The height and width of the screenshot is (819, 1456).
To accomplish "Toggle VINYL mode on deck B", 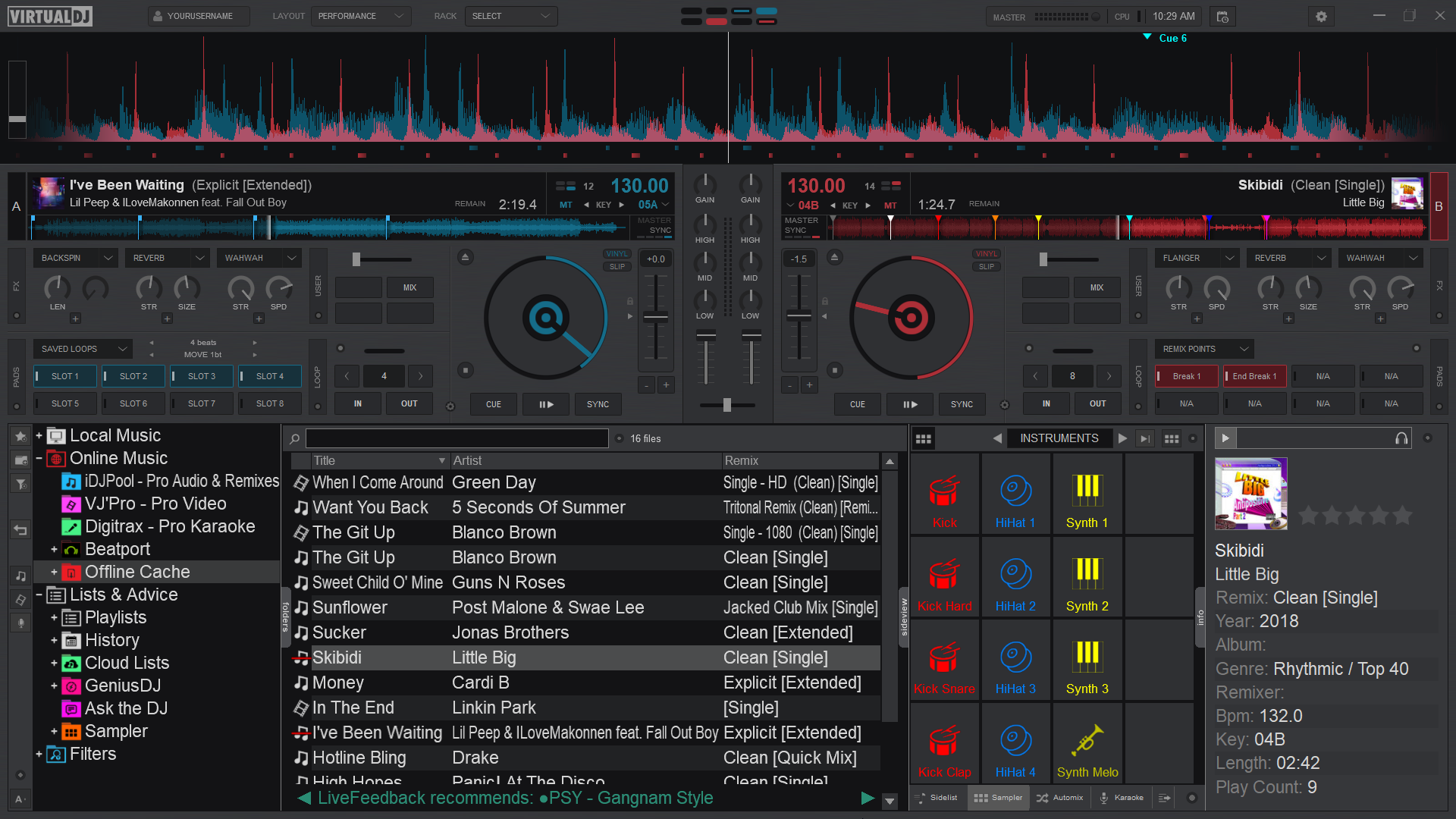I will point(986,254).
